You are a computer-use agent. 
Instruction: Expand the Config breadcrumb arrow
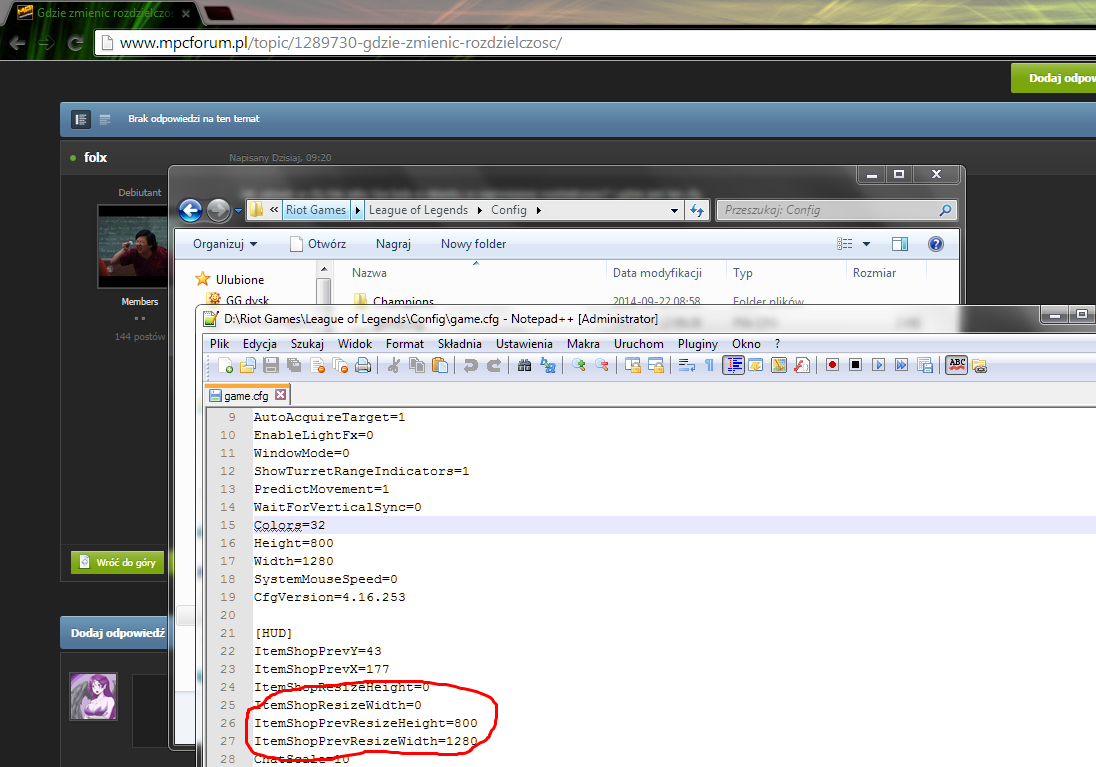(538, 210)
